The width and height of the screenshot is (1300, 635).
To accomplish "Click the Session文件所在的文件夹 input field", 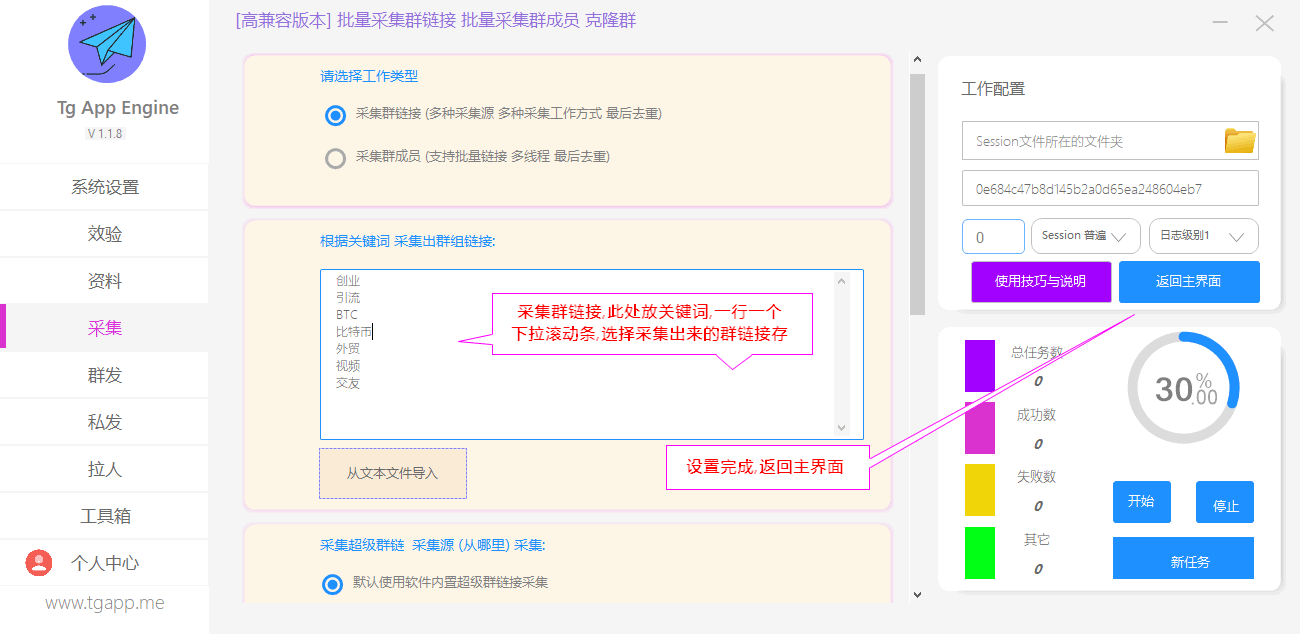I will (x=1090, y=141).
